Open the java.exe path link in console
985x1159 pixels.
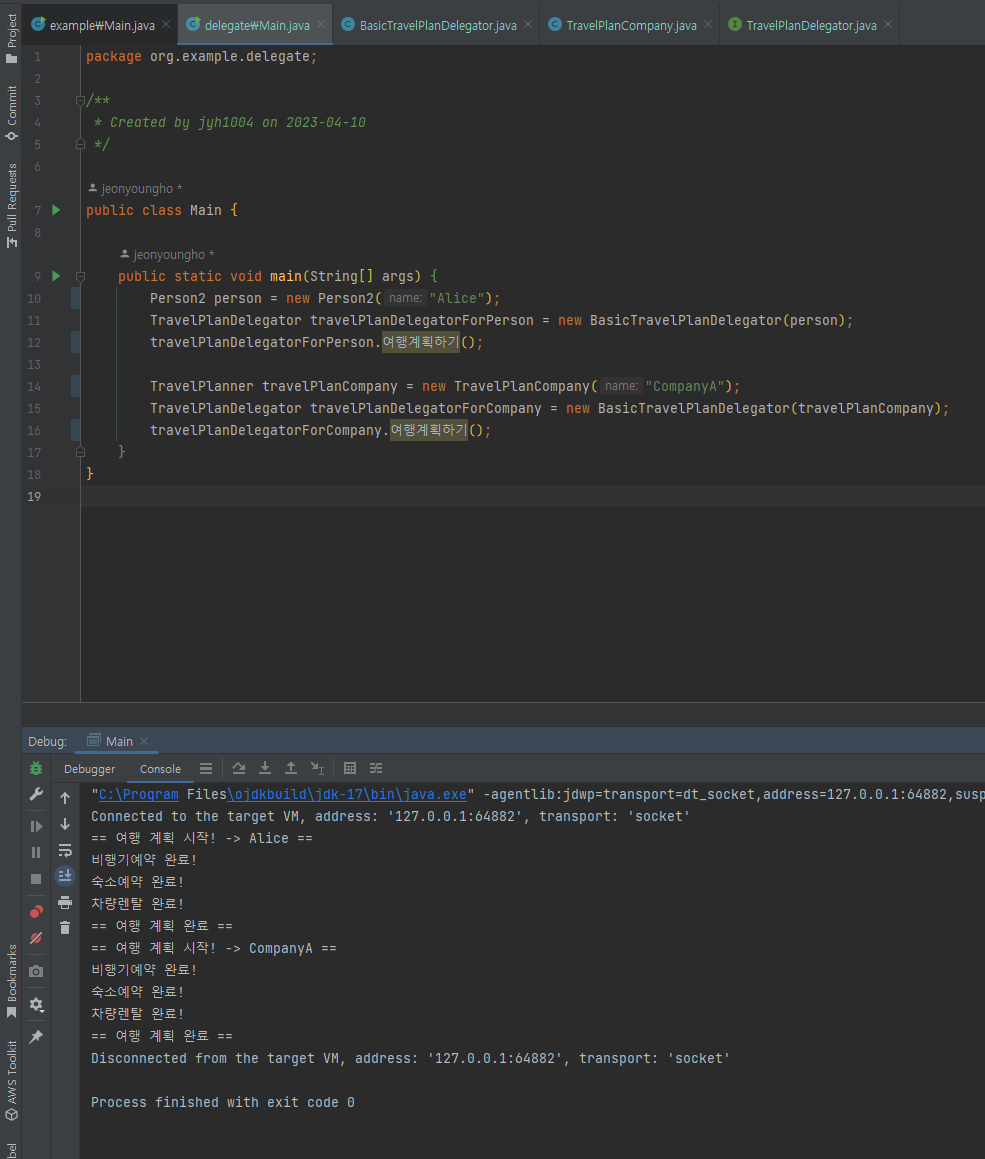point(347,794)
